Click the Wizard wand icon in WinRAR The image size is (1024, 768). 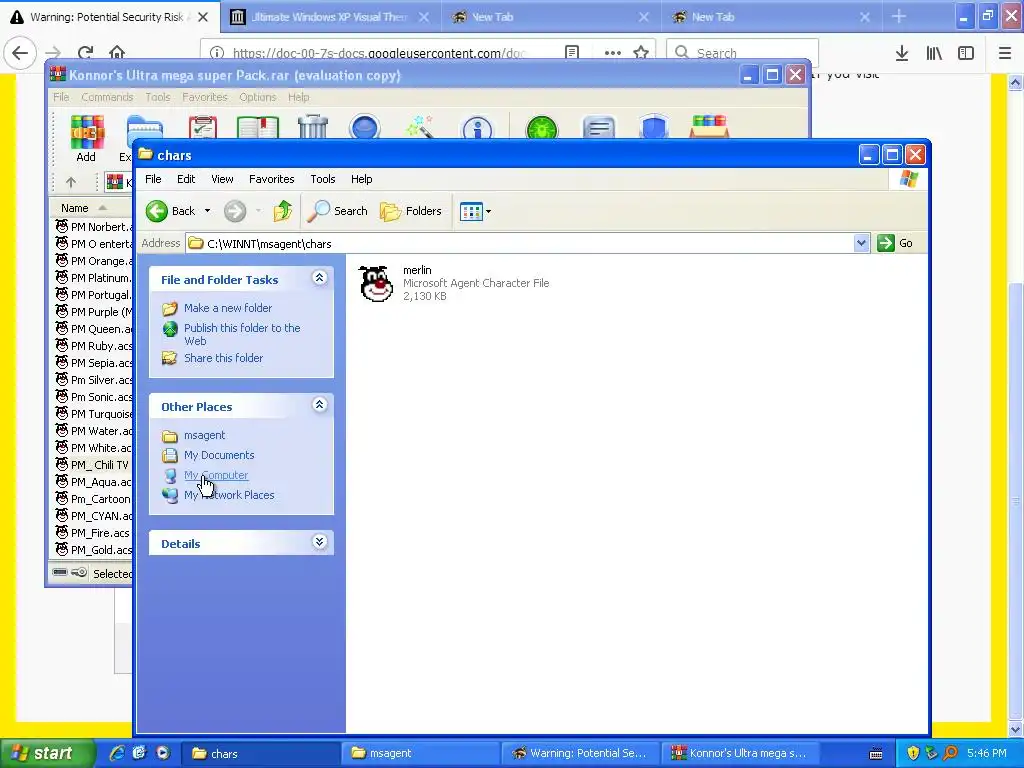click(420, 126)
